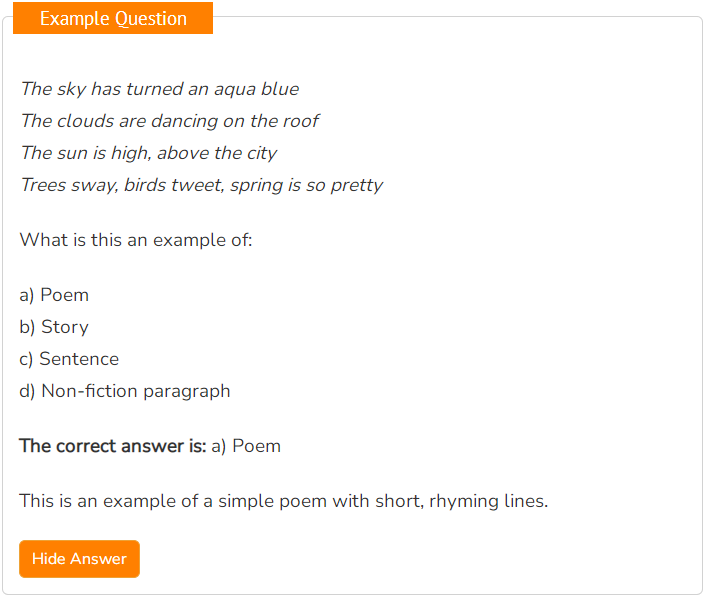Click the word 'Answer' on the orange button
The image size is (705, 597).
click(x=98, y=559)
